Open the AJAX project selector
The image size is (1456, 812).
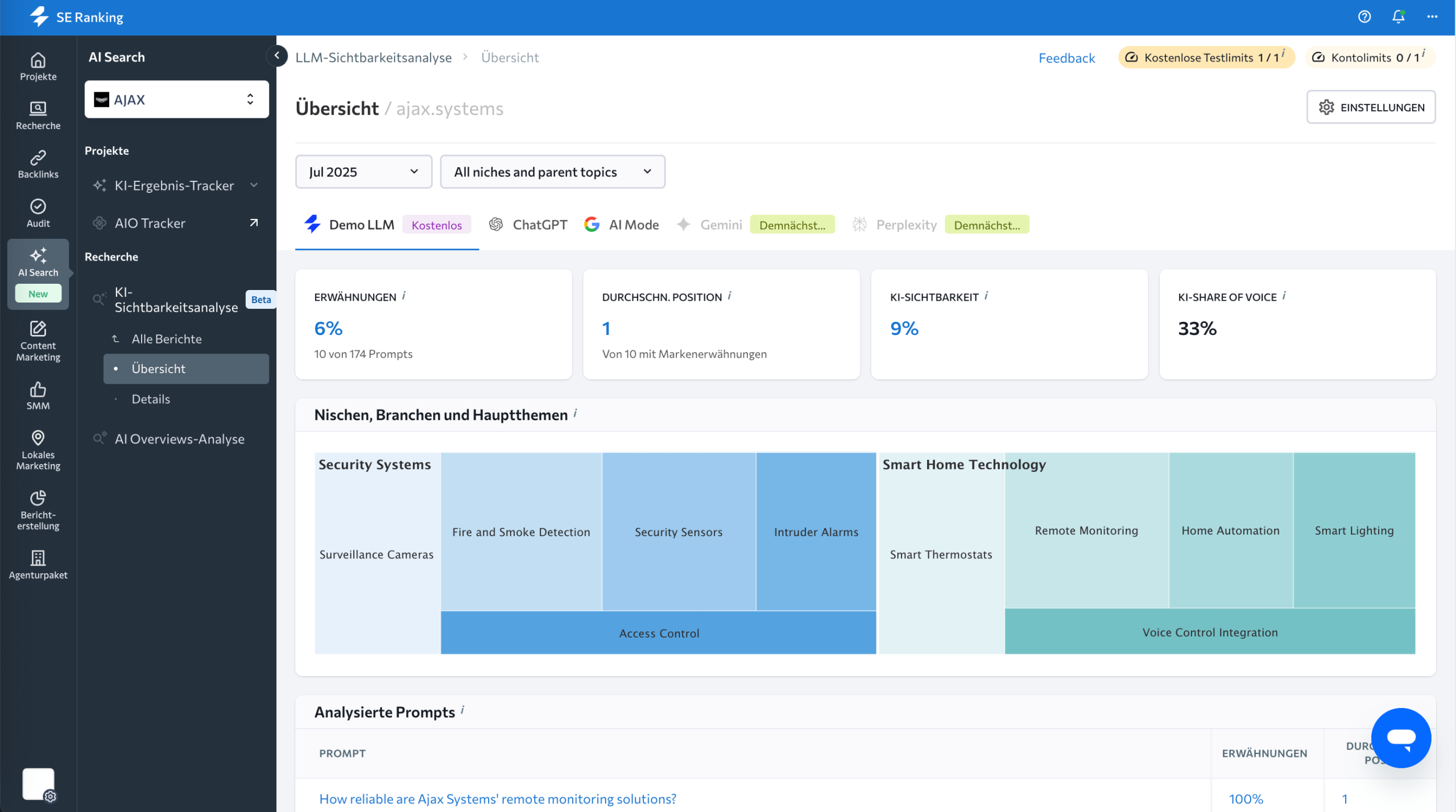pos(177,100)
